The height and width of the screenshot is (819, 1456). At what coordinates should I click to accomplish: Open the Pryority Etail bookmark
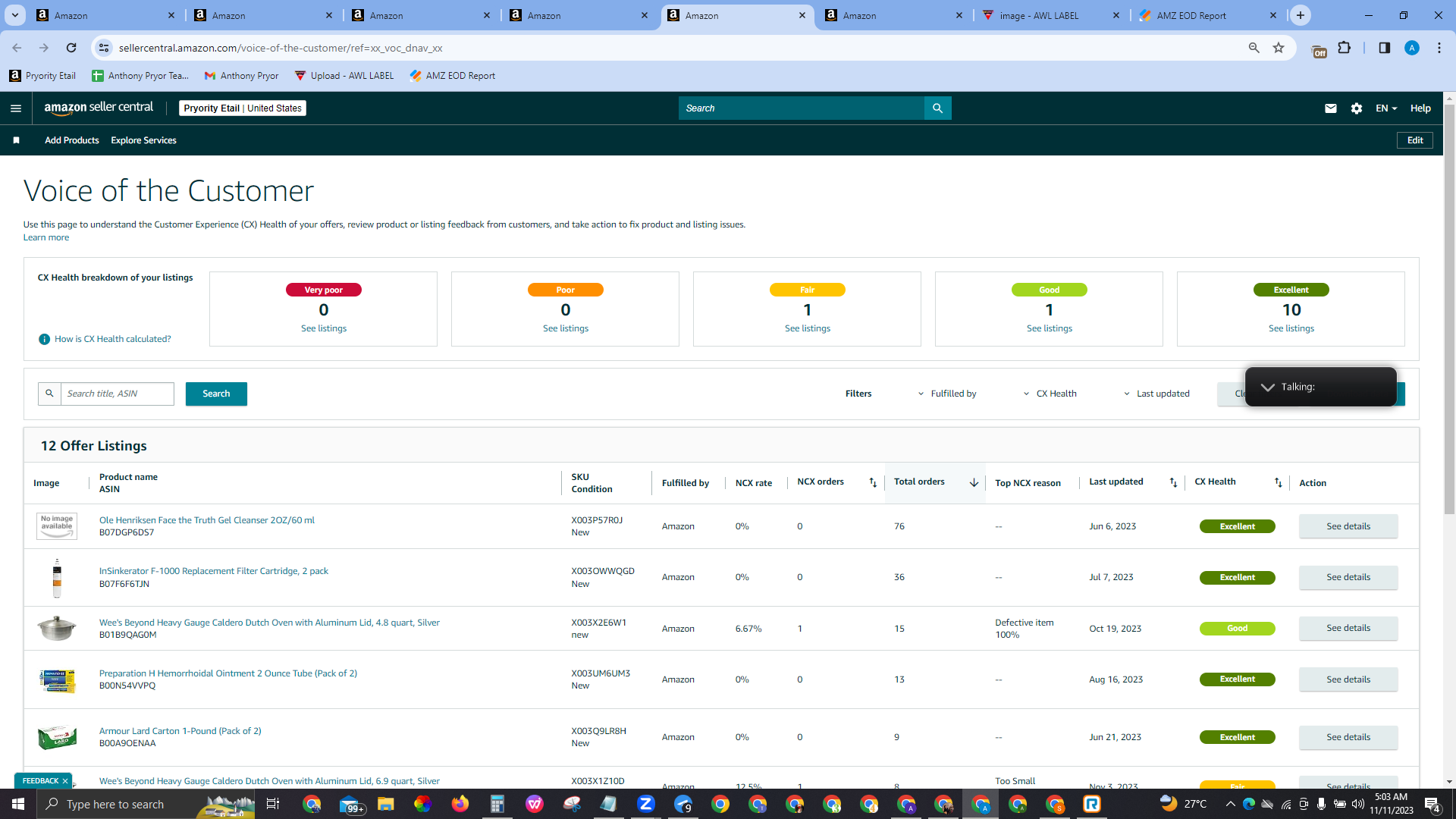tap(42, 76)
